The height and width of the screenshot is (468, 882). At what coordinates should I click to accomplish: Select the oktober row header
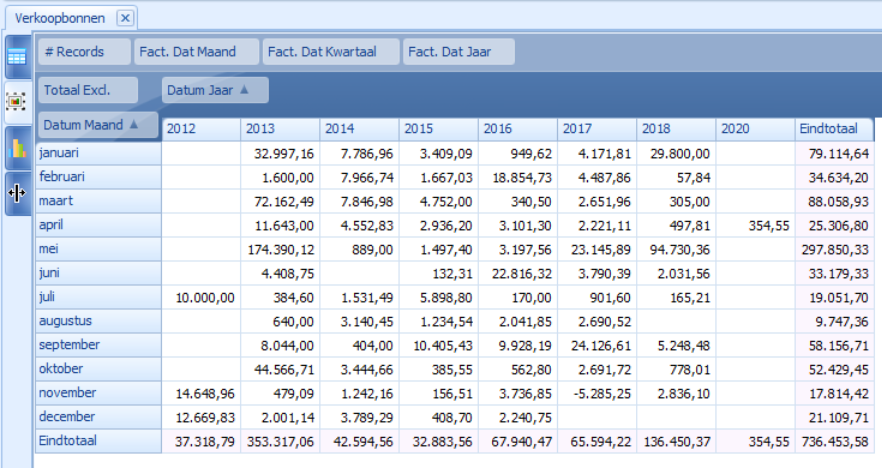pos(98,369)
